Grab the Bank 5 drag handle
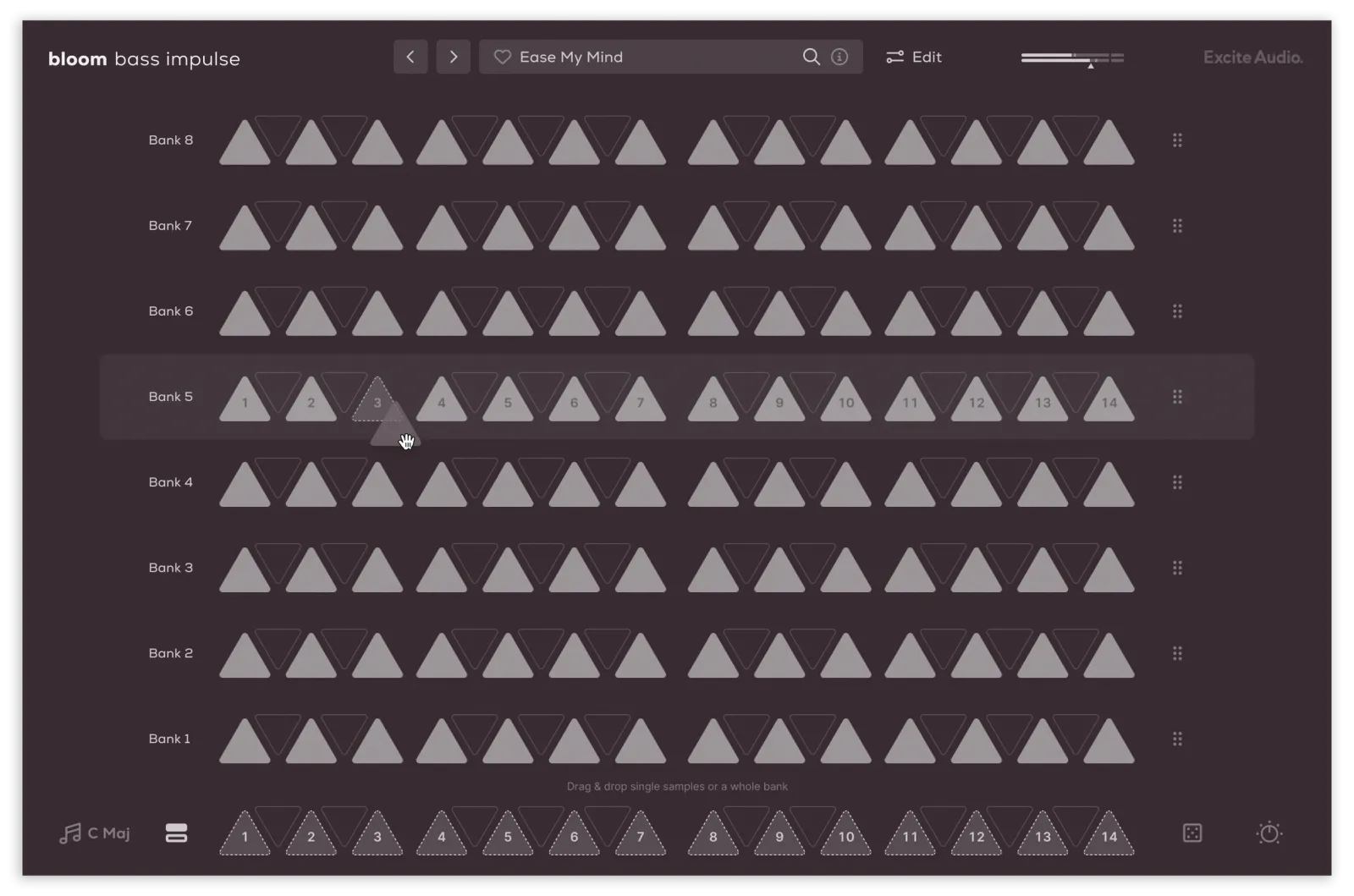The width and height of the screenshot is (1354, 896). click(1177, 397)
